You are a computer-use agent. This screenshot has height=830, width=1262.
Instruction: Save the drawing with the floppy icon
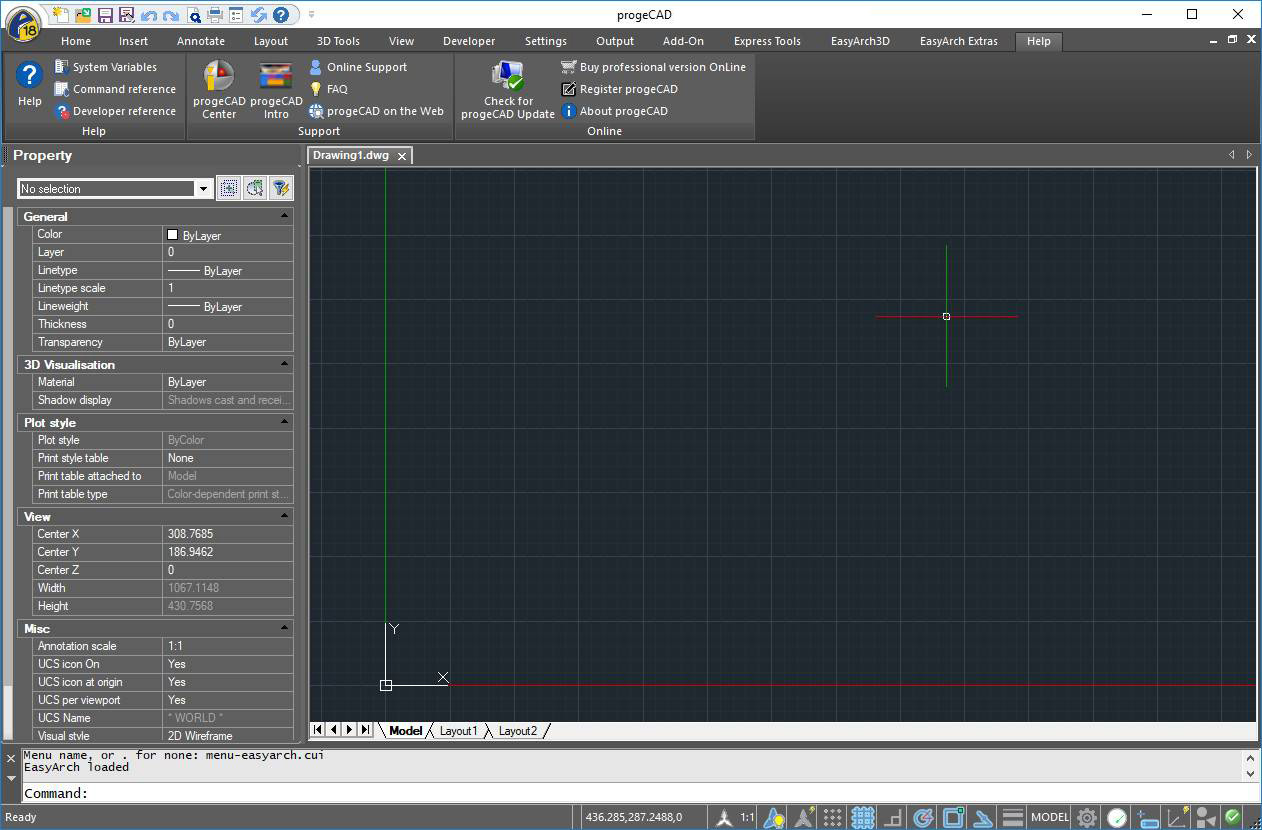(x=104, y=15)
